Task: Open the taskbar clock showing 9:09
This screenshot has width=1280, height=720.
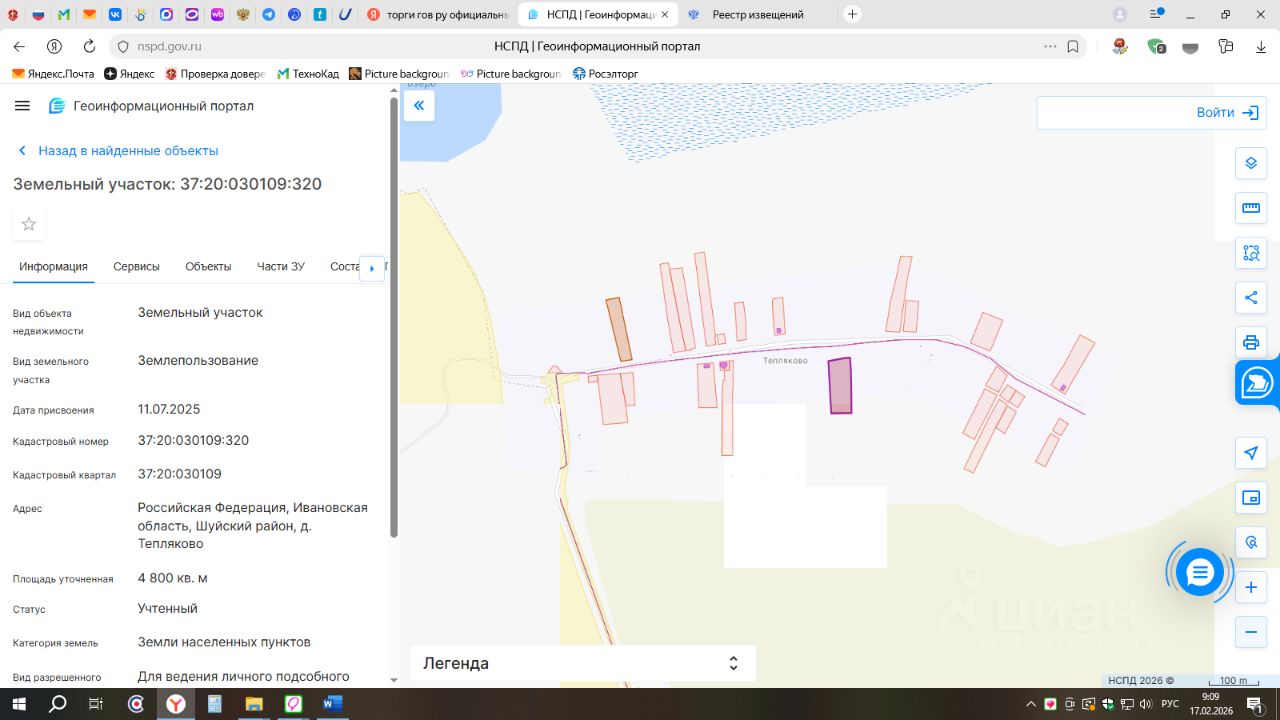Action: coord(1210,704)
